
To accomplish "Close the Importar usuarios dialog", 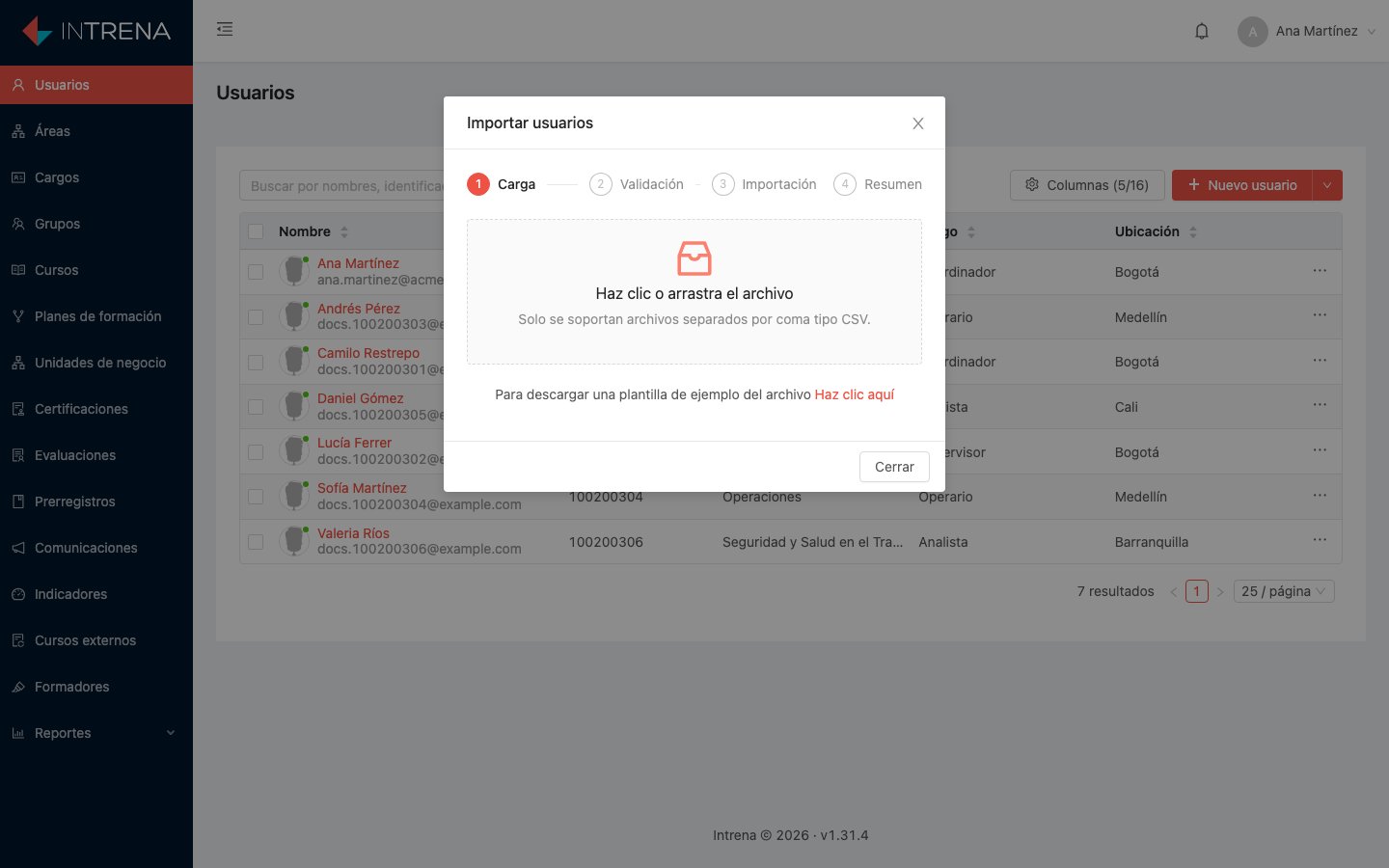I will point(918,123).
